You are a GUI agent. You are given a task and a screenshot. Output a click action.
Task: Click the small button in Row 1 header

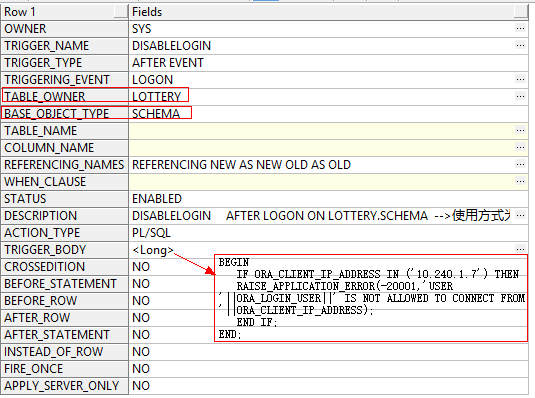pos(120,12)
